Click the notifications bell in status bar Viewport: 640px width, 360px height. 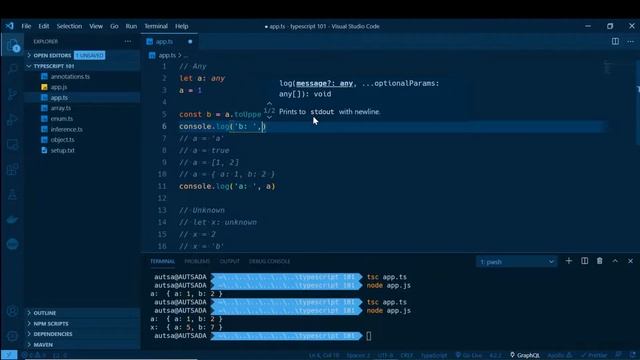pos(633,355)
